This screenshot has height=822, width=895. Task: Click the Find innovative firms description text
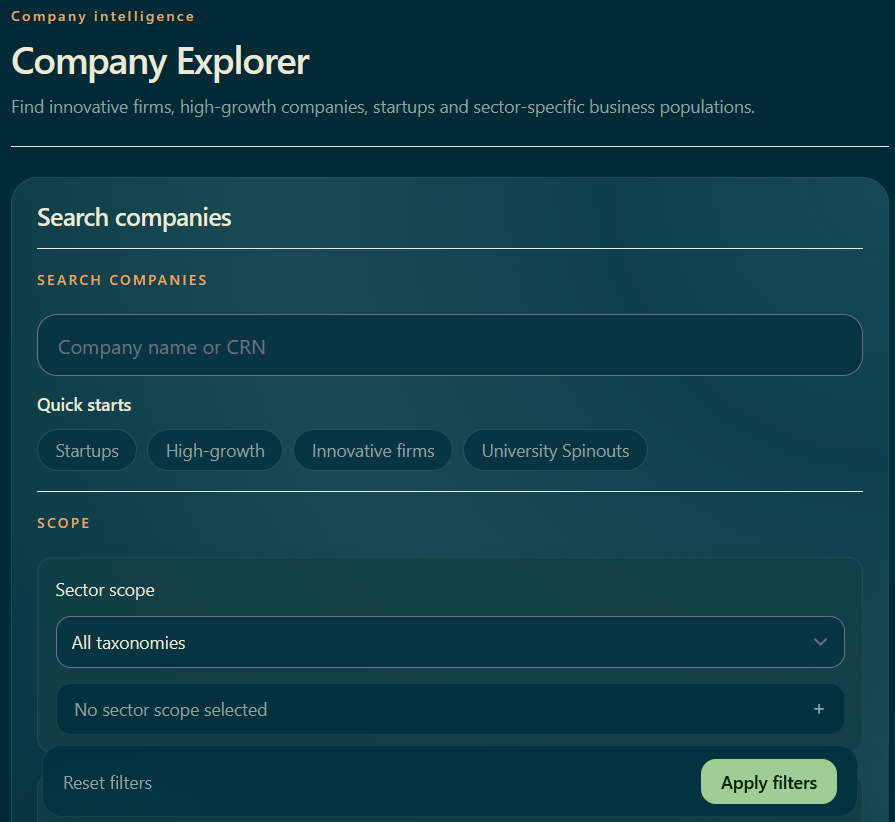click(x=383, y=107)
